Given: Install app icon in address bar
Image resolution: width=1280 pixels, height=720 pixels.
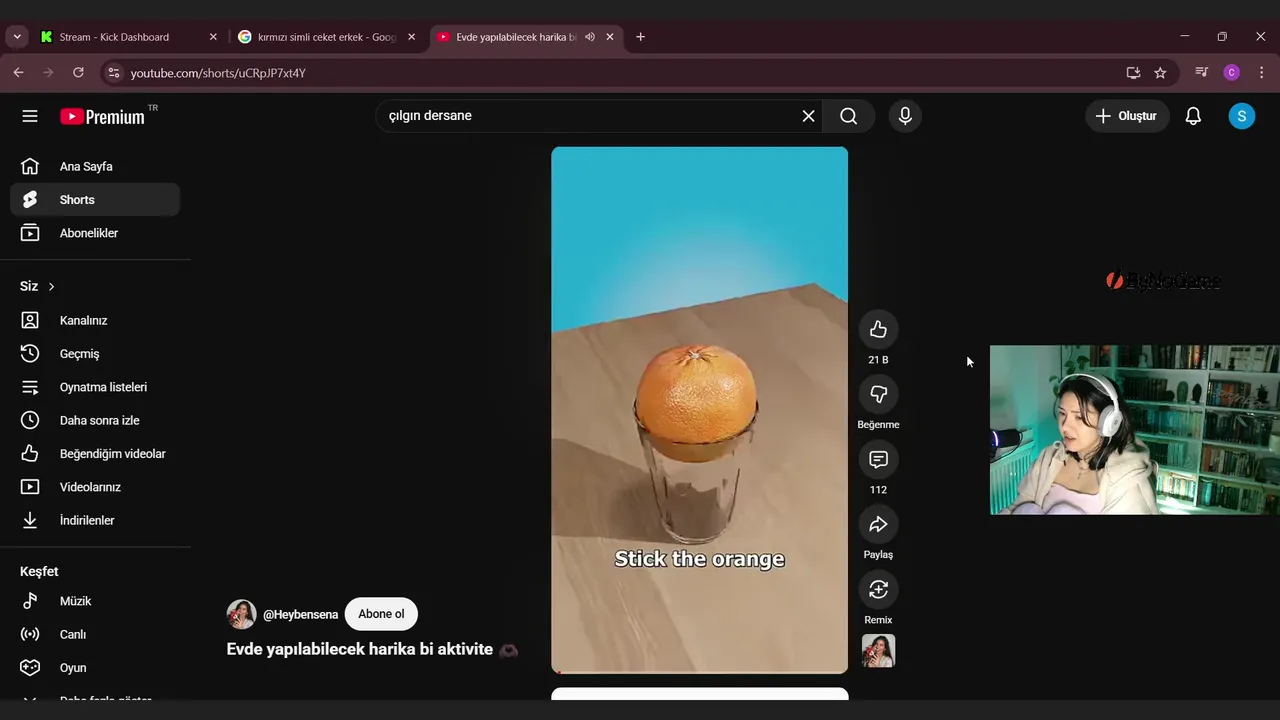Looking at the screenshot, I should tap(1133, 73).
